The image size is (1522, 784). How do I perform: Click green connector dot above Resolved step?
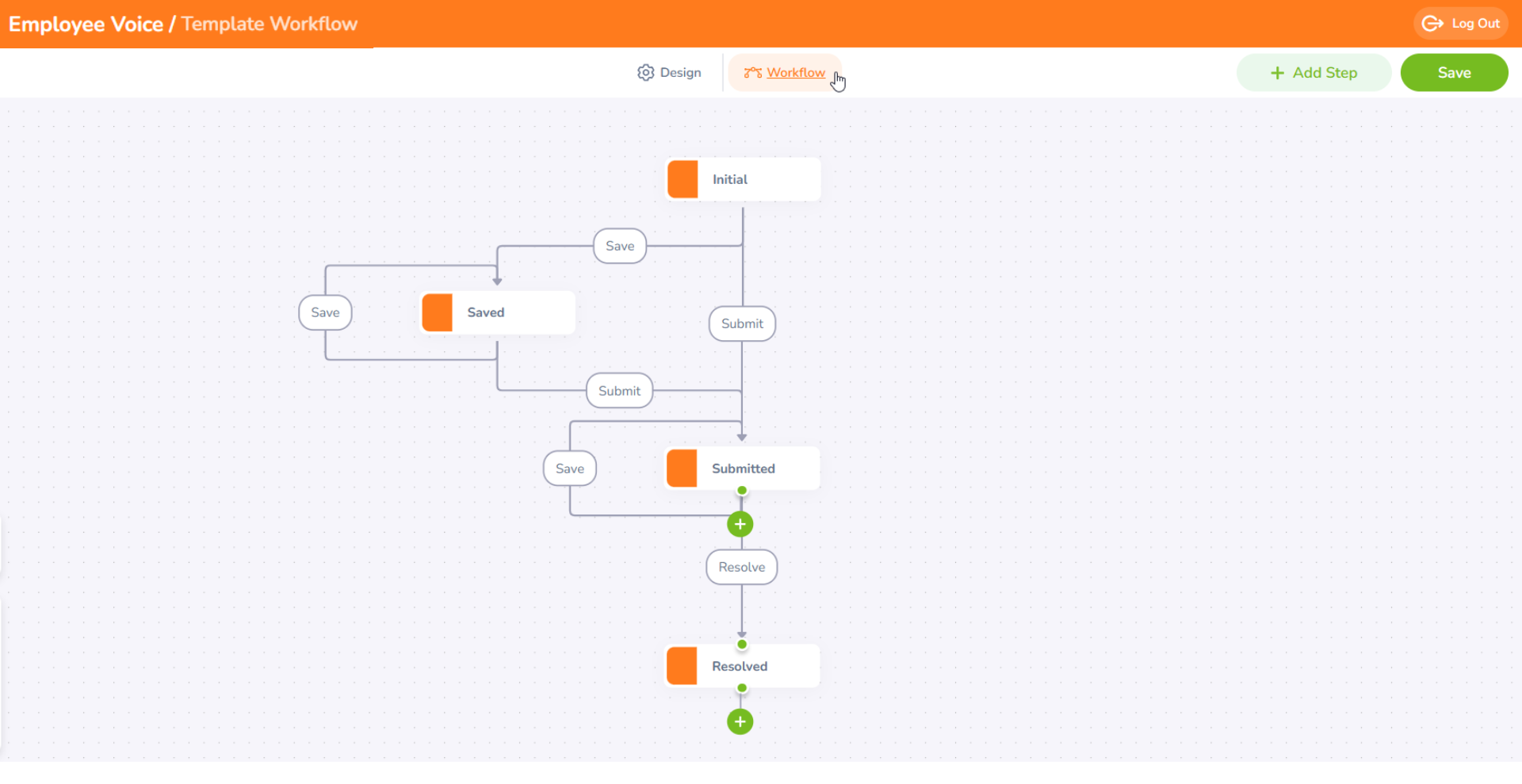point(742,644)
